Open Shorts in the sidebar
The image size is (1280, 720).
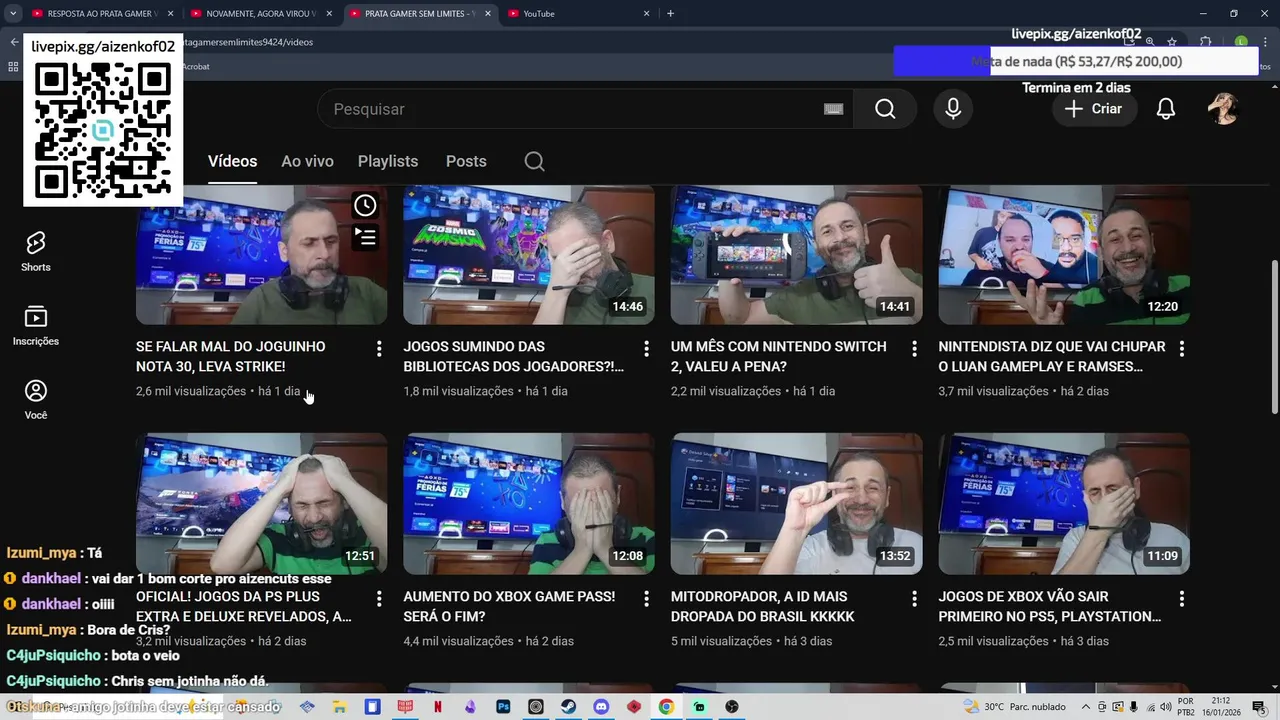(36, 251)
